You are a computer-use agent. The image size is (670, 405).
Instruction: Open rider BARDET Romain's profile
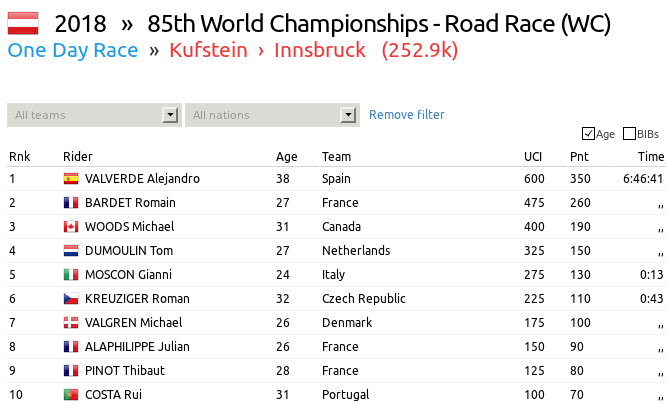(130, 203)
